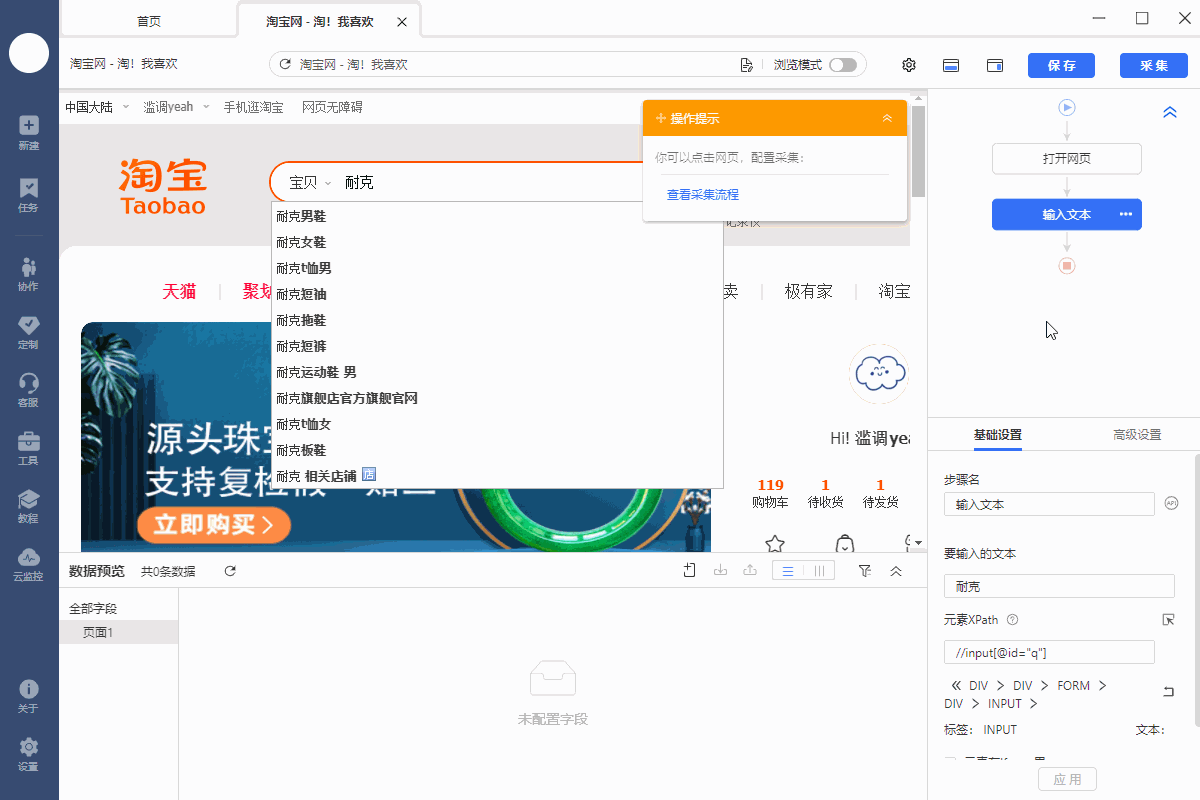Open the 手机逛淘宝 top link

[x=253, y=107]
